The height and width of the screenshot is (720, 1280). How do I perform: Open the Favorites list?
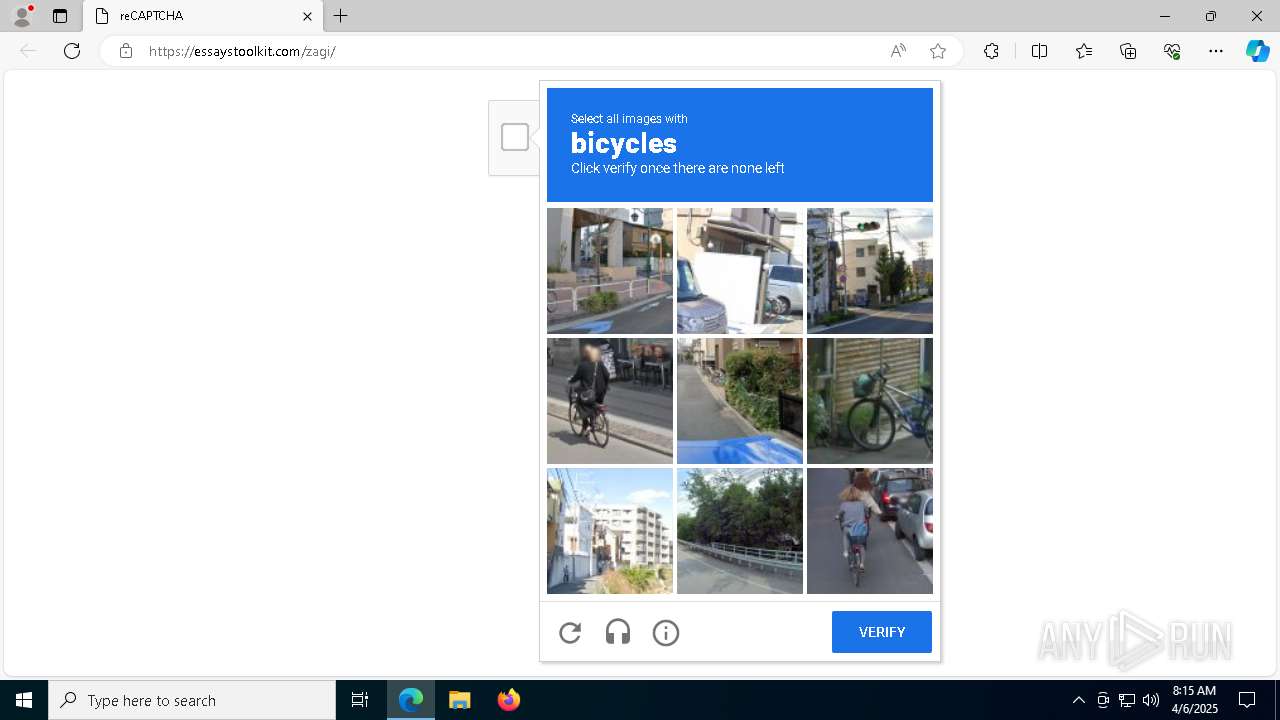tap(1084, 51)
